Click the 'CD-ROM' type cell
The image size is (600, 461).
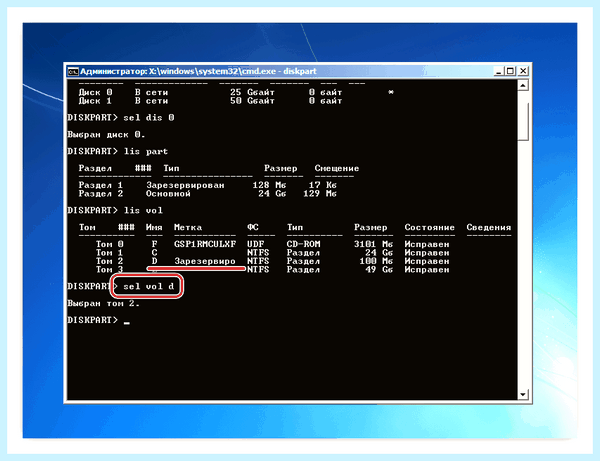coord(303,244)
